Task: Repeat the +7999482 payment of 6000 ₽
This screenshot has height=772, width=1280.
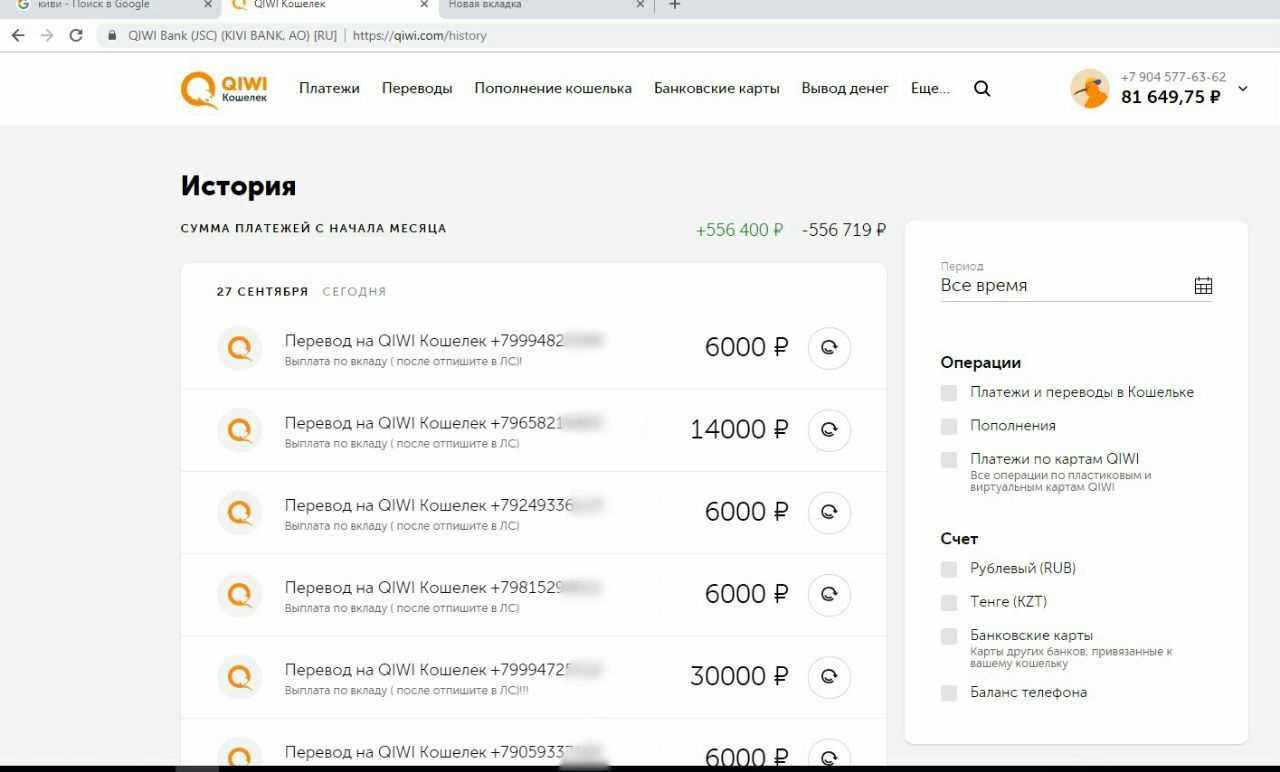Action: click(x=829, y=348)
